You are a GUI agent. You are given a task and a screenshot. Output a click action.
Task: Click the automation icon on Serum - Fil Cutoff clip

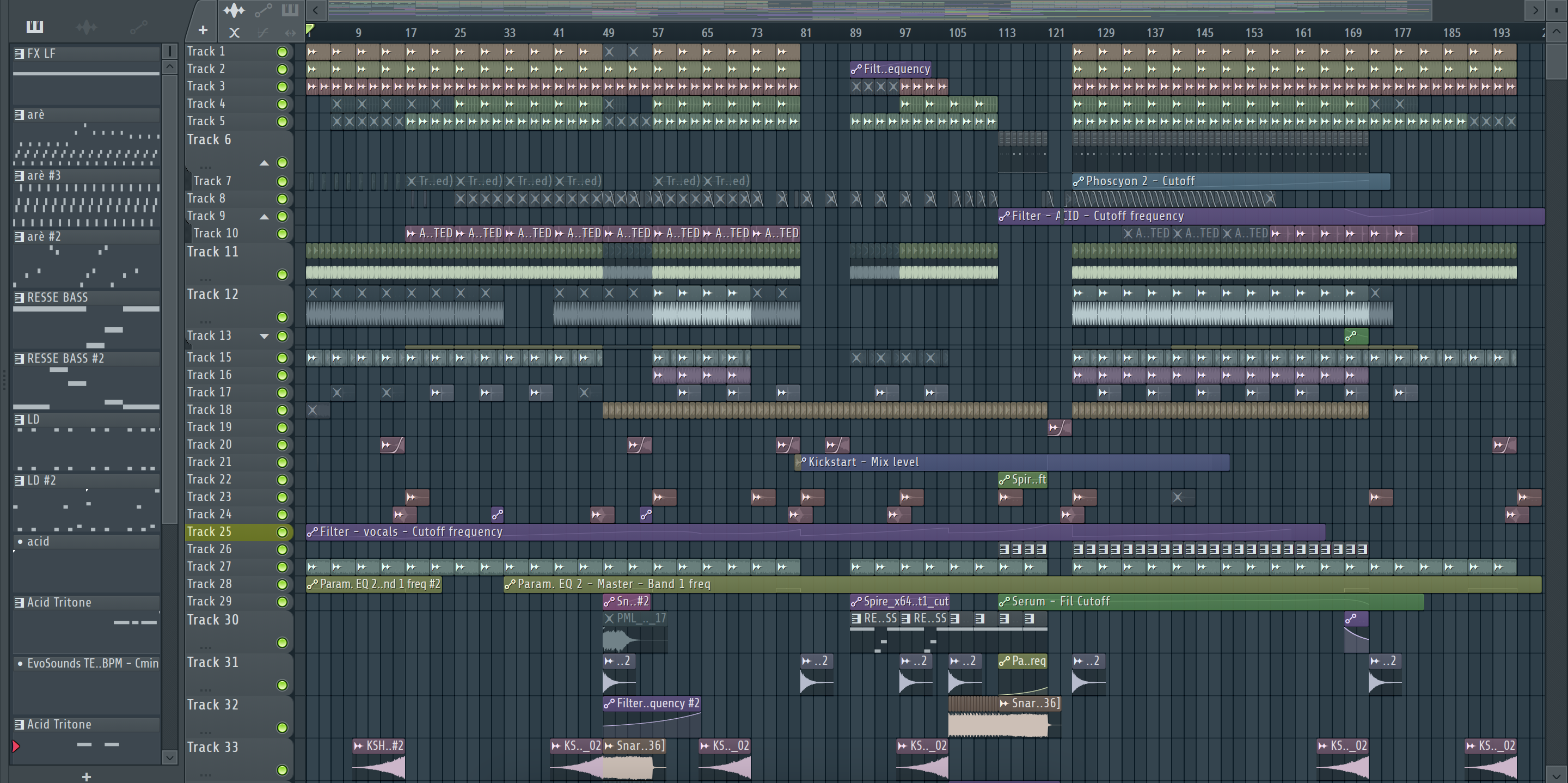pos(1004,602)
